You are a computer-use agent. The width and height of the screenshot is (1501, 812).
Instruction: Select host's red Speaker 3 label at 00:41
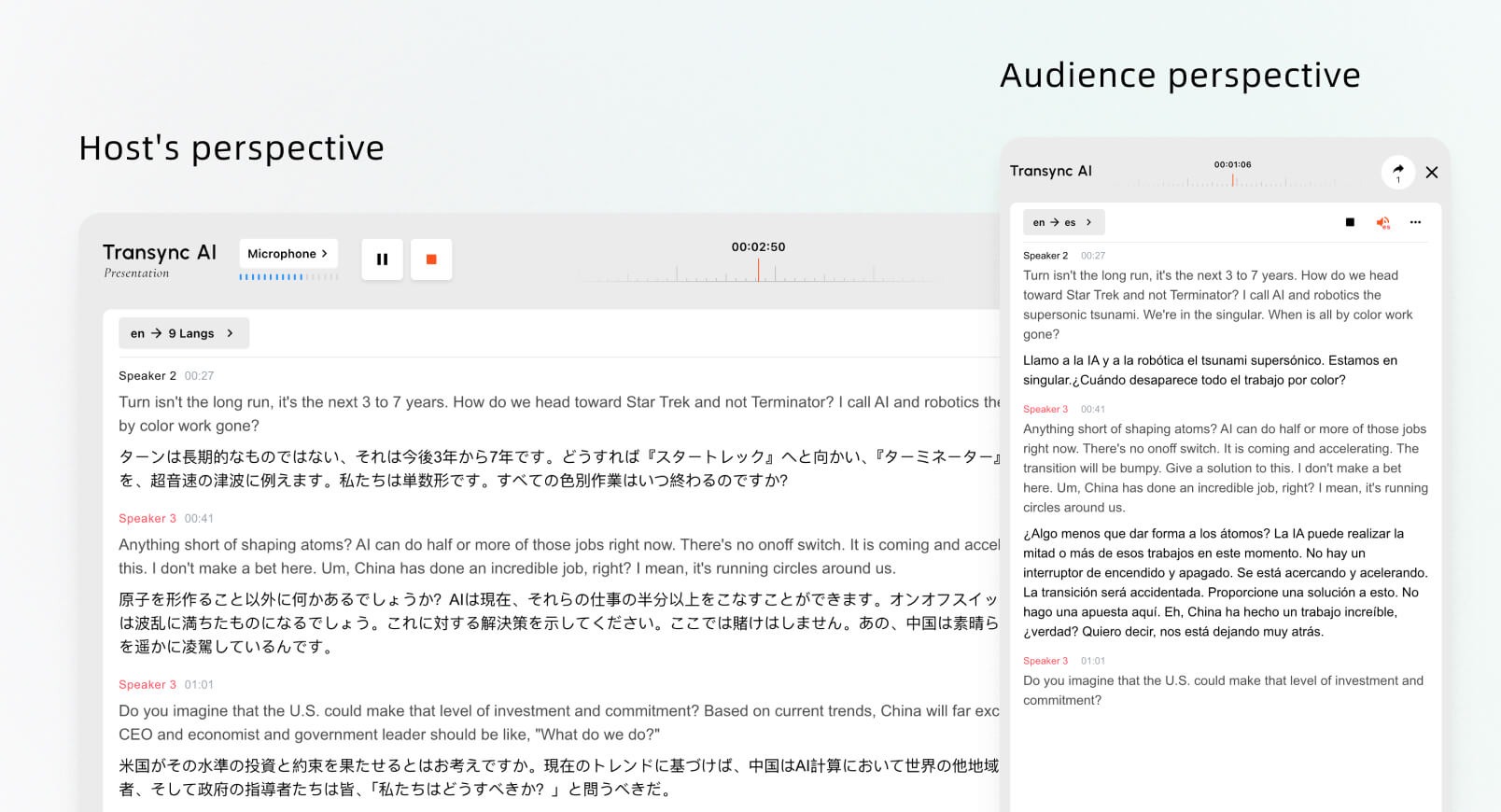coord(147,519)
